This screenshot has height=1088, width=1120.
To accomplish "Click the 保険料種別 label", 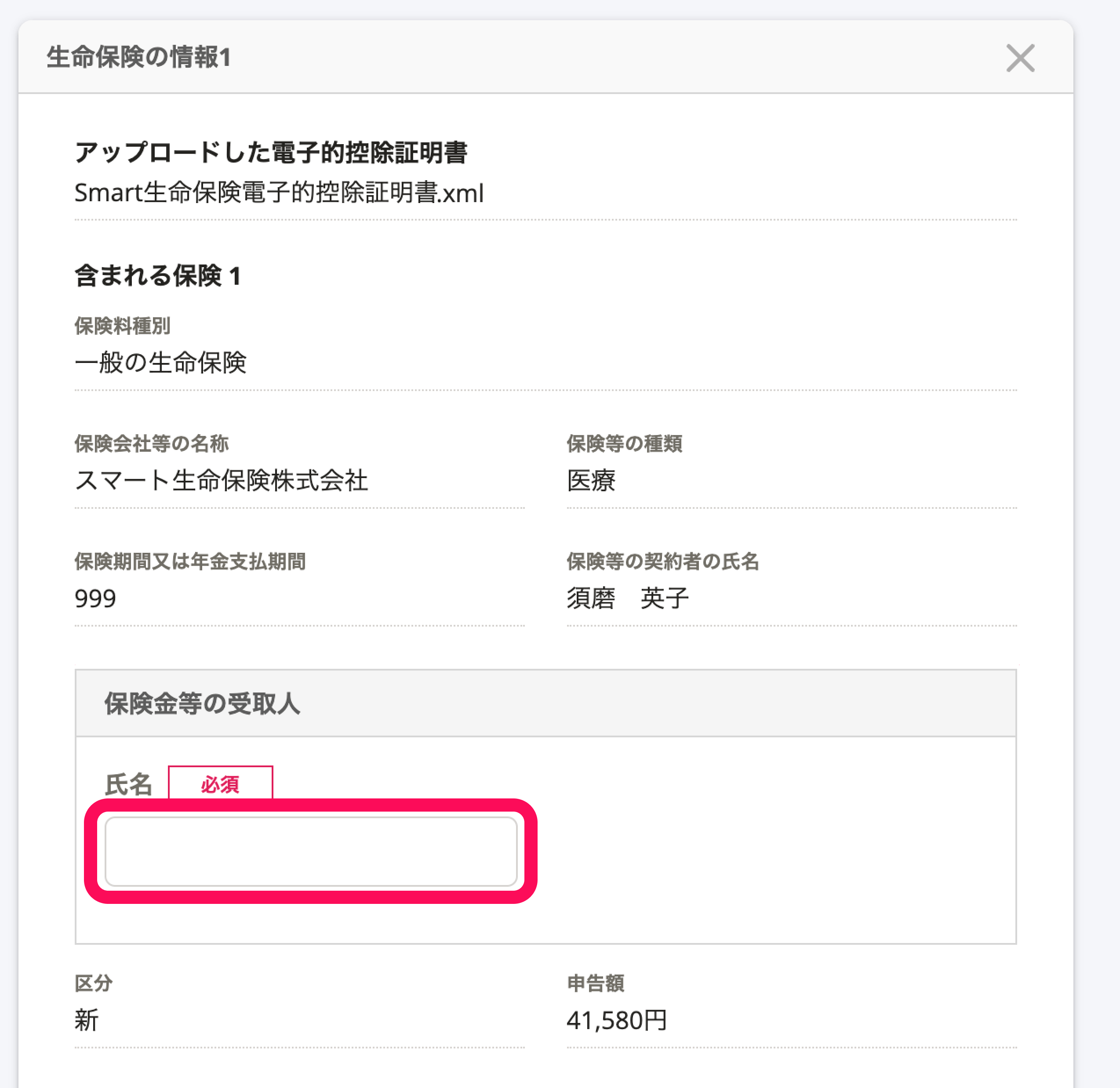I will point(122,326).
